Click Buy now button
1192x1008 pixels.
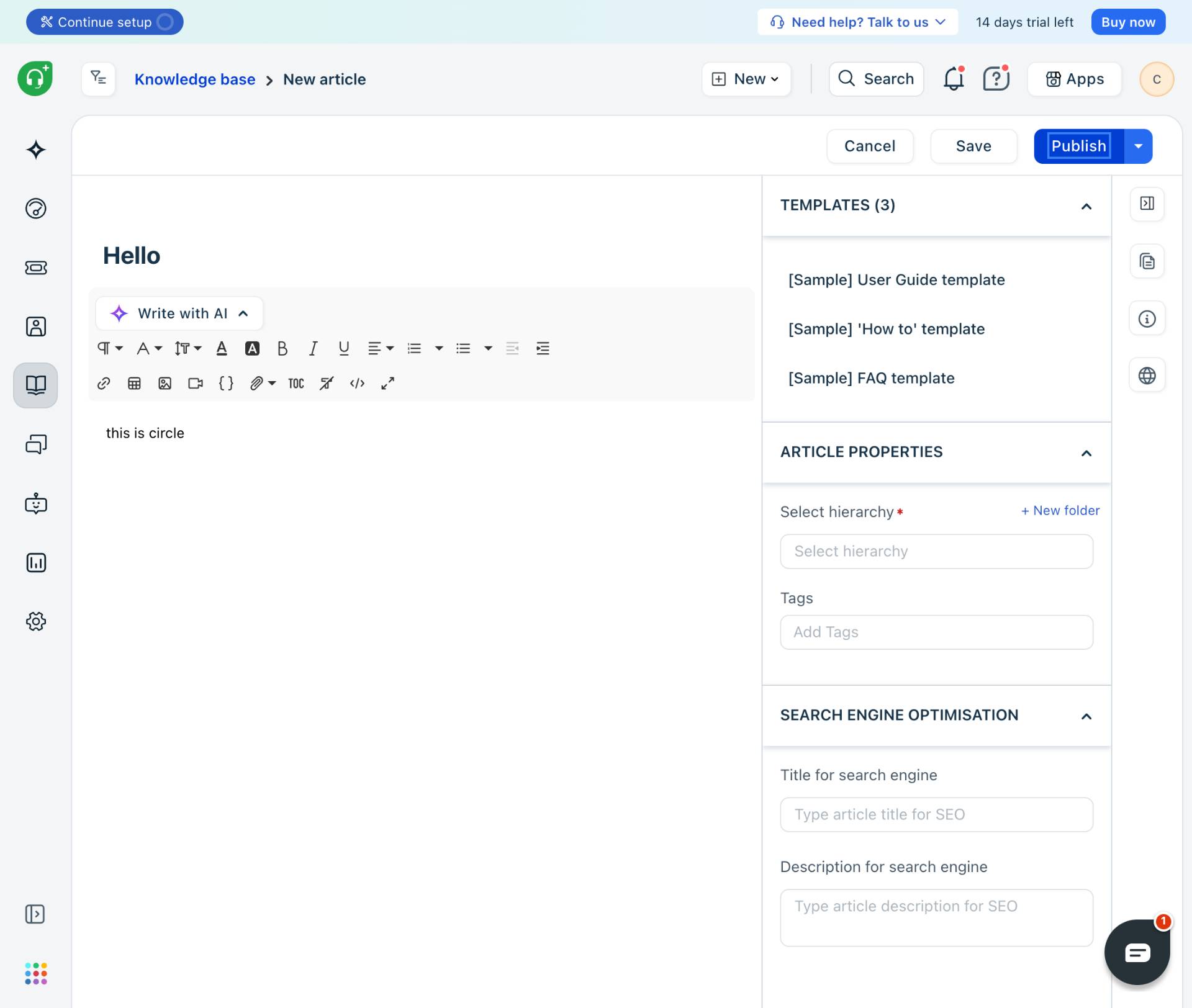[1128, 22]
